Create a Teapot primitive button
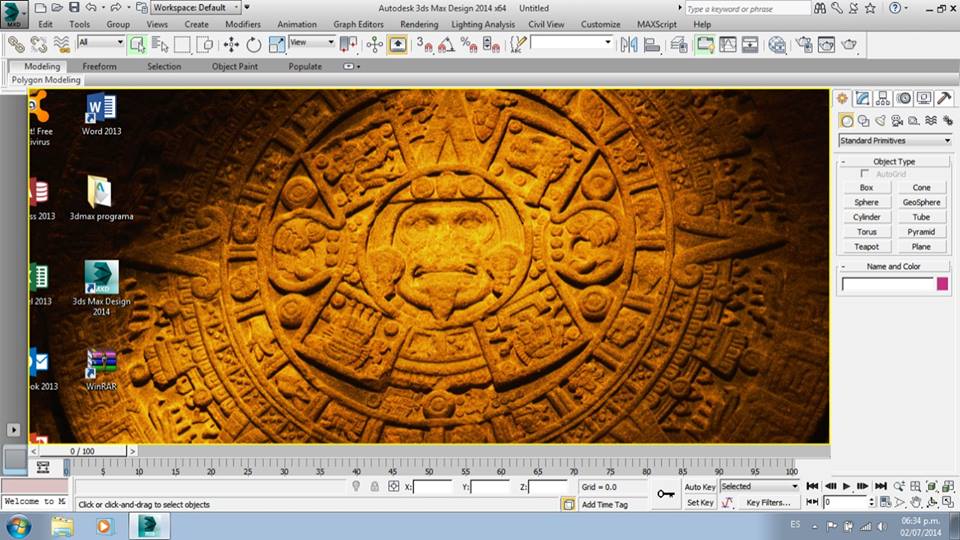This screenshot has height=540, width=960. (866, 247)
